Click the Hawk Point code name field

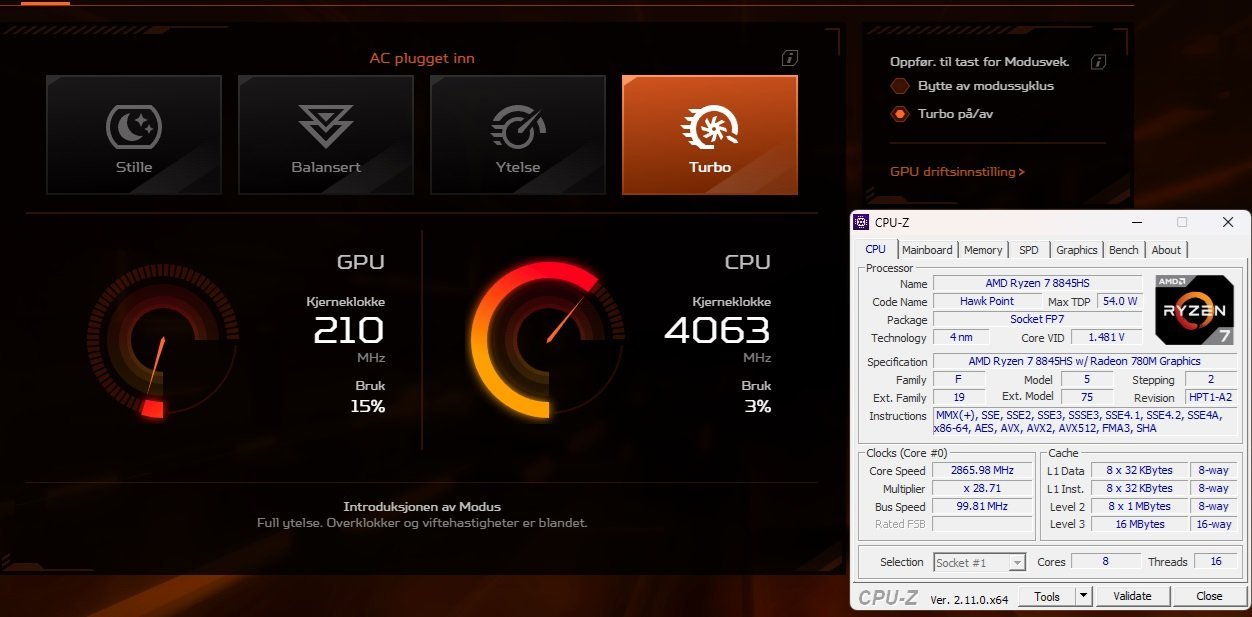(987, 302)
